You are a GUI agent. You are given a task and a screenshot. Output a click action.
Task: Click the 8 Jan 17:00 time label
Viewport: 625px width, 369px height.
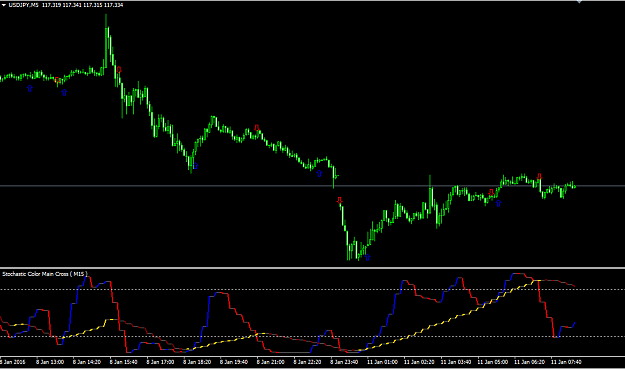pyautogui.click(x=160, y=362)
